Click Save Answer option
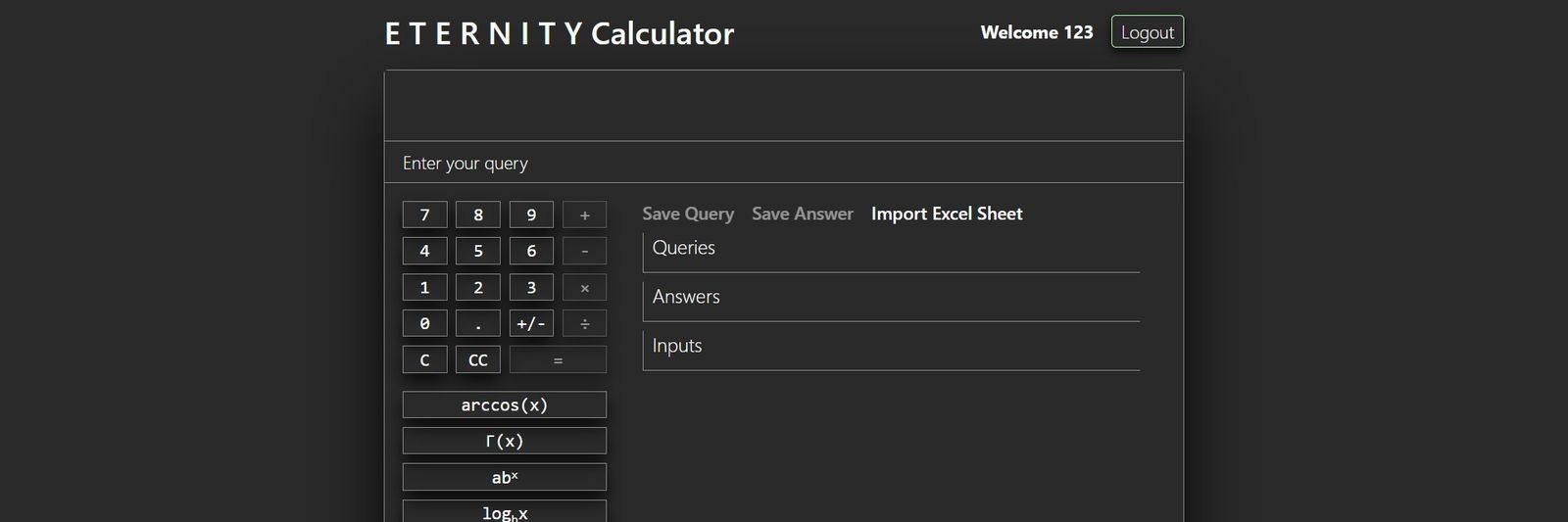The width and height of the screenshot is (1568, 522). [x=802, y=214]
